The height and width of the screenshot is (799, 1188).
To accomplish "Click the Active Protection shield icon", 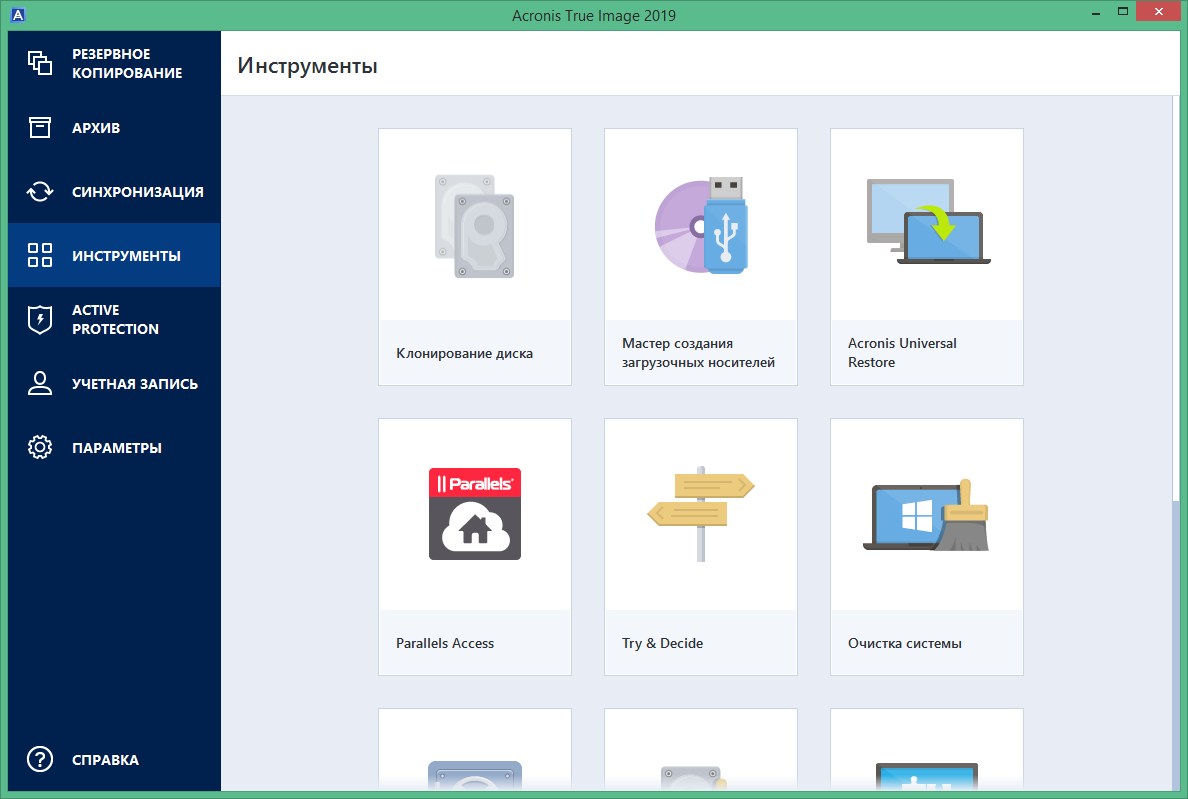I will [x=40, y=319].
